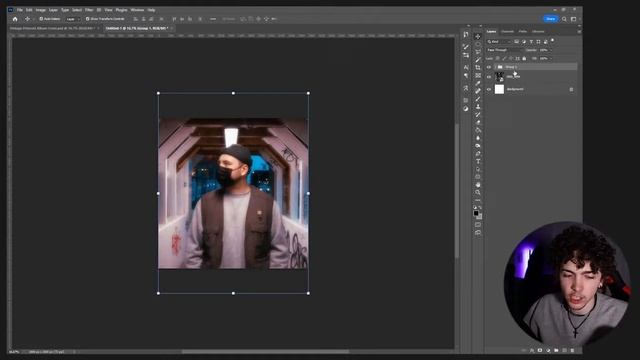Select the Frame tool
This screenshot has width=640, height=360.
point(478,75)
